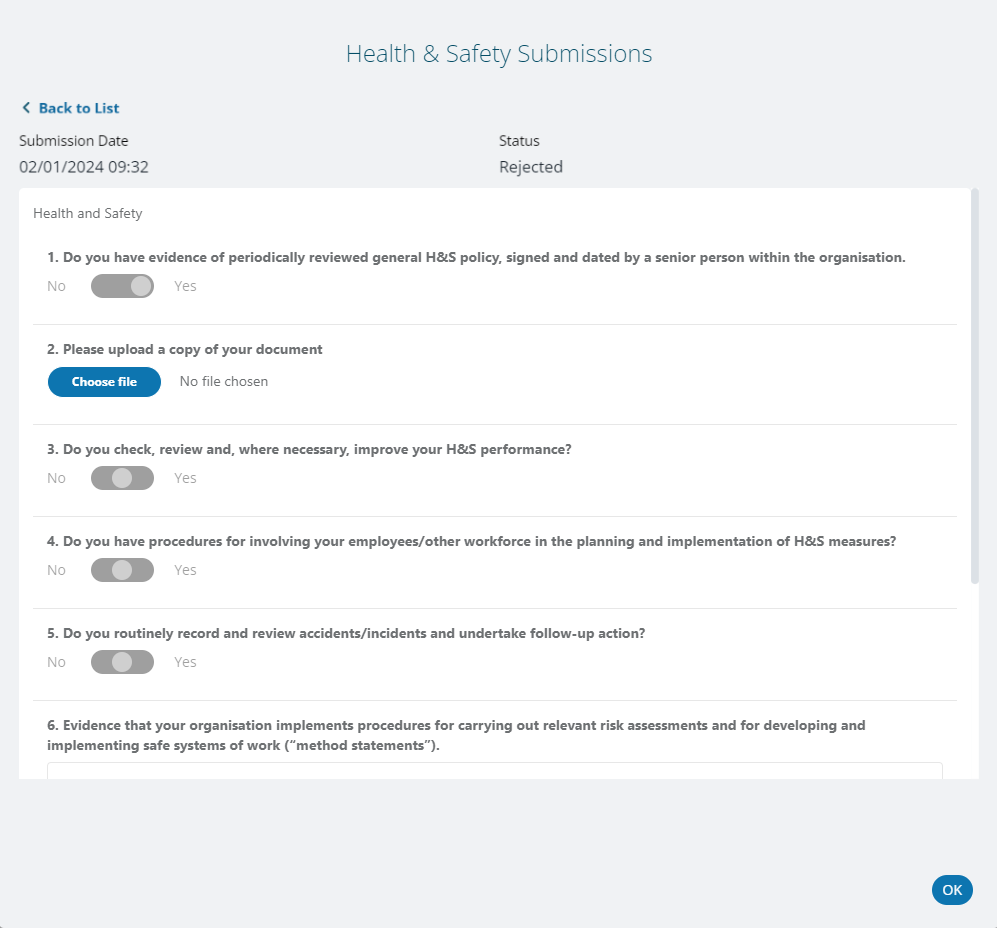Pick Yes for question 4 workforce involvement
Viewport: 997px width, 928px height.
[185, 570]
